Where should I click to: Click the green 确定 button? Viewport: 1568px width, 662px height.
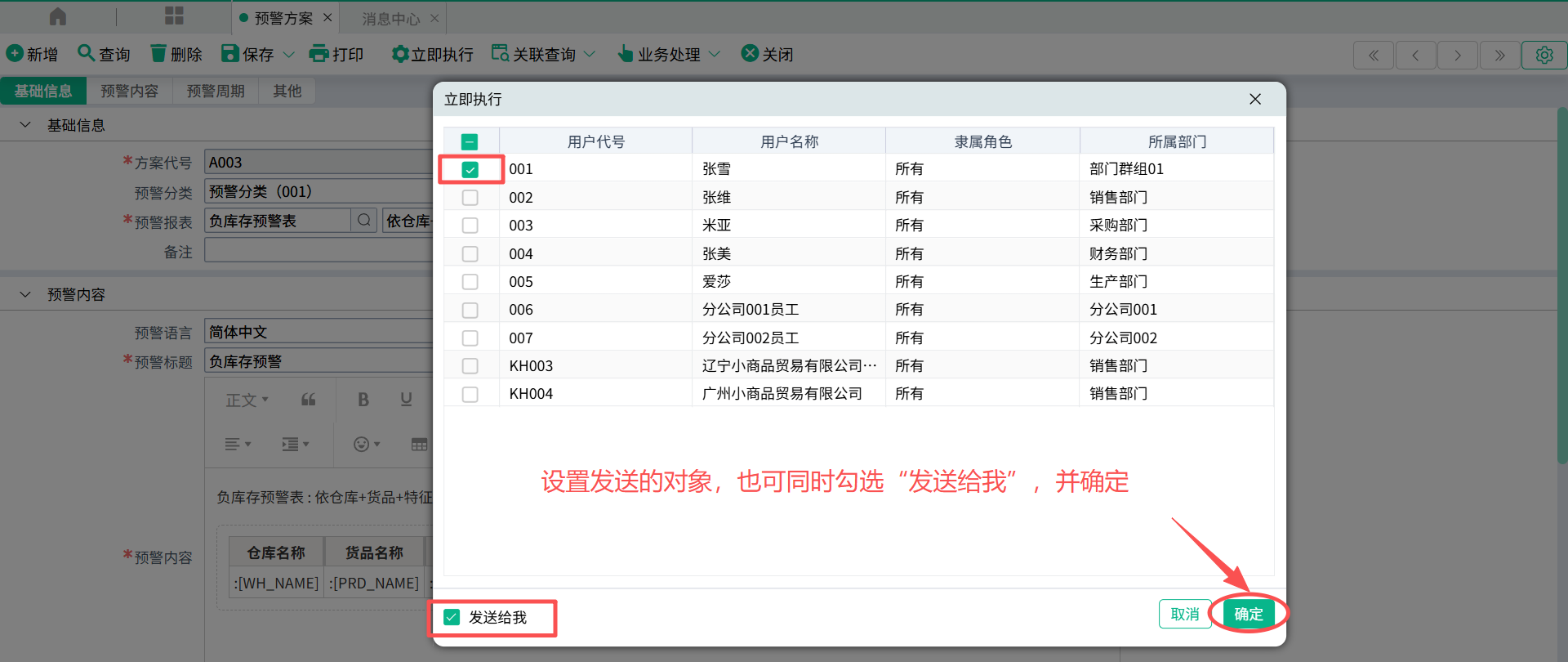(1248, 614)
